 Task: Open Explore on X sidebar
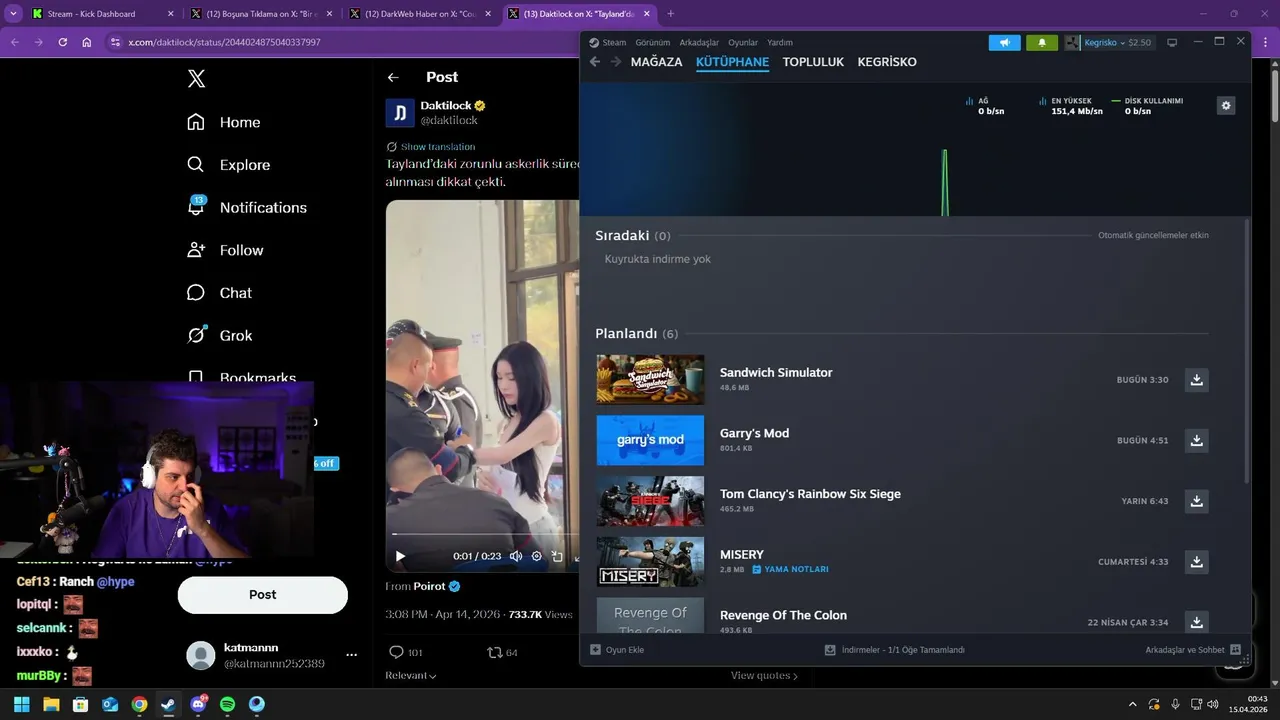click(x=229, y=165)
